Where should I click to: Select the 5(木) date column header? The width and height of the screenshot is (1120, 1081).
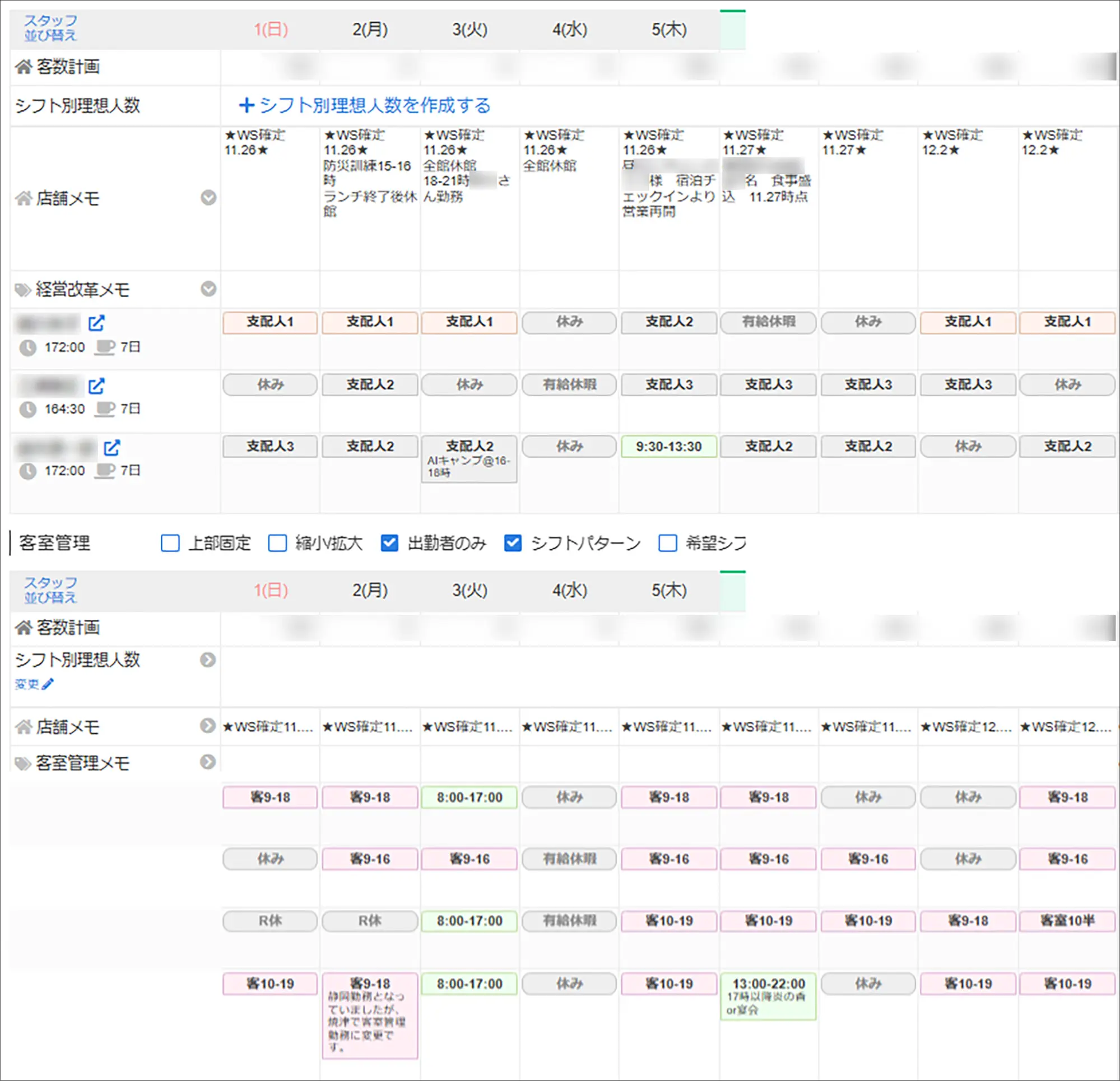[670, 29]
